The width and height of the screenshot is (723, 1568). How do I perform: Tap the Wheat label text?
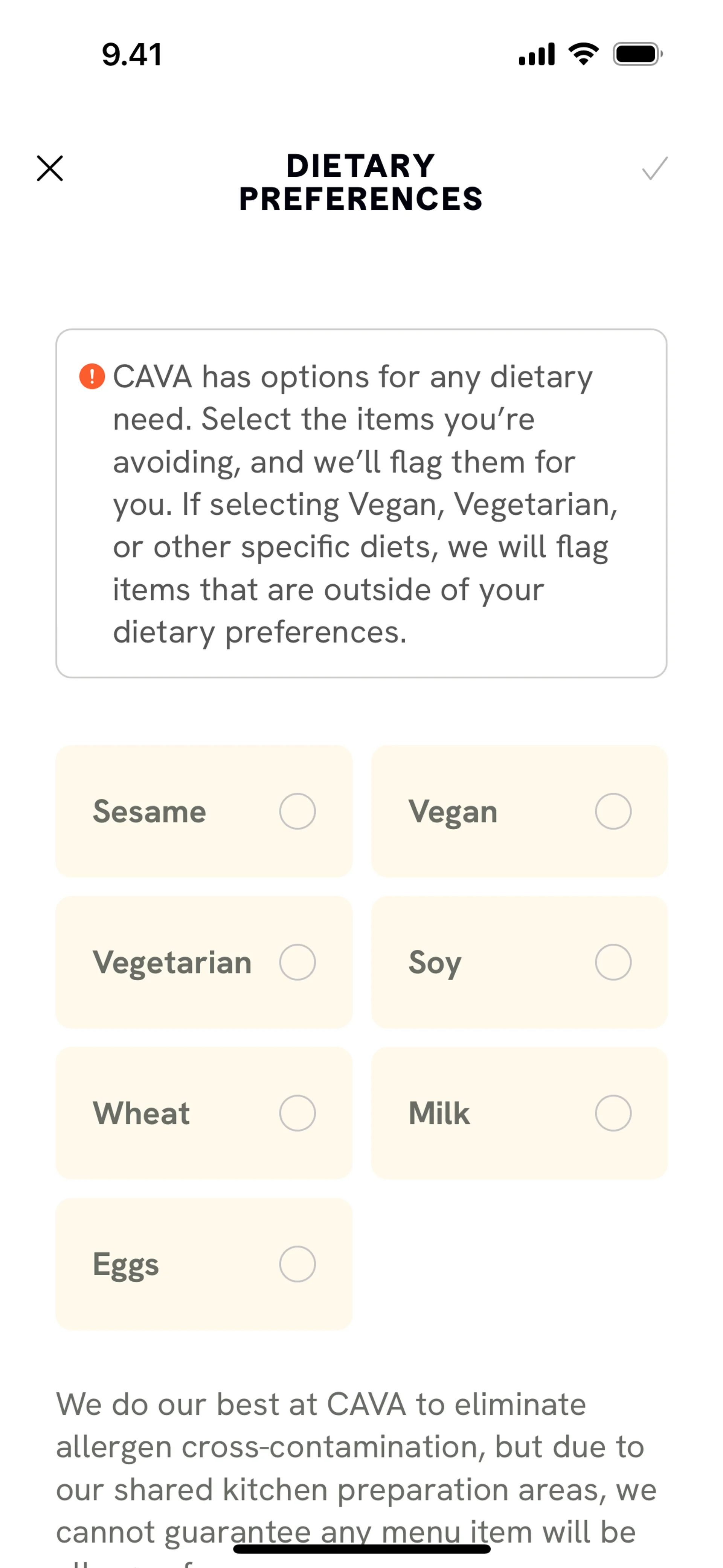pyautogui.click(x=141, y=1113)
